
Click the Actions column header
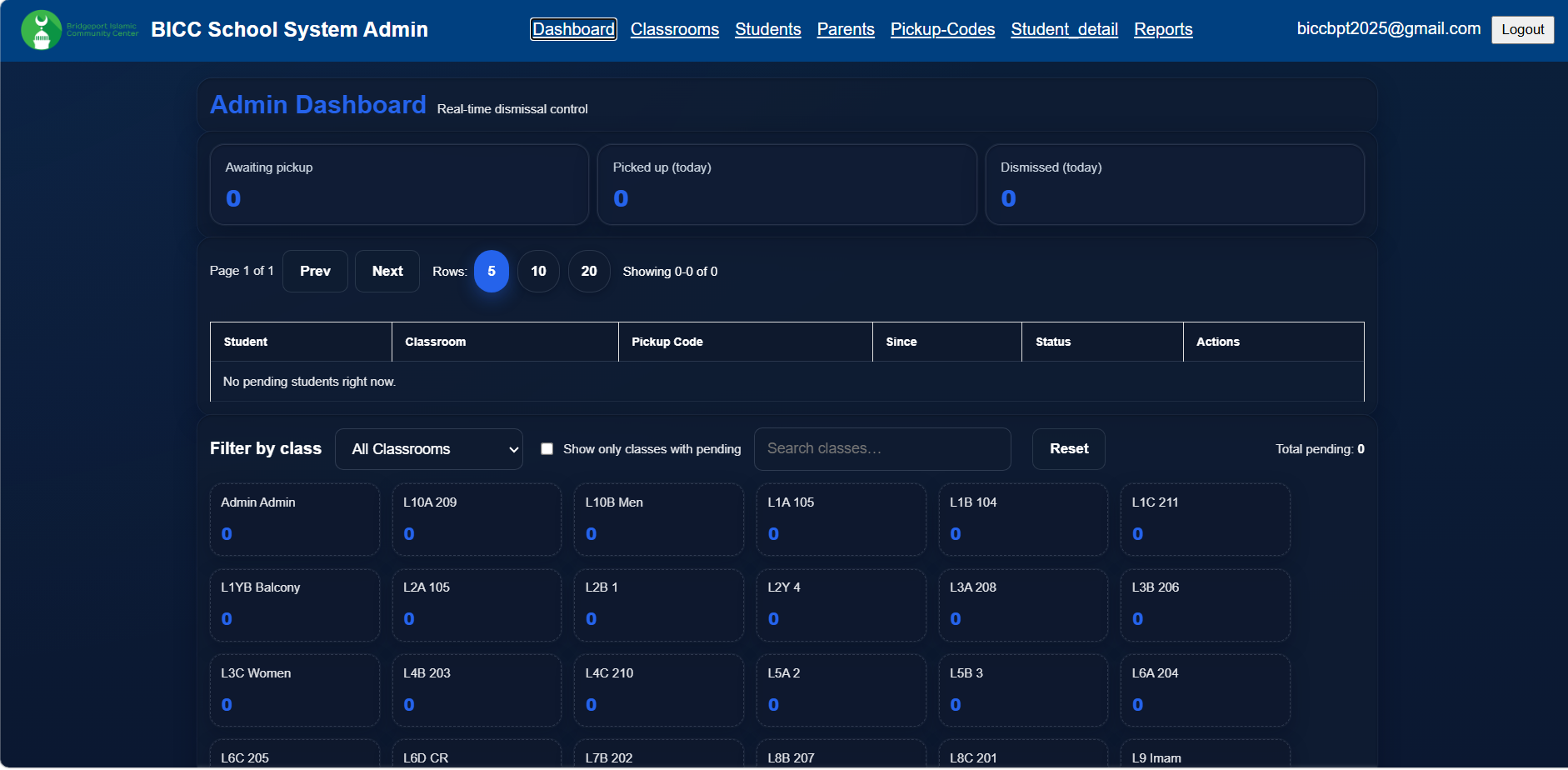1274,342
